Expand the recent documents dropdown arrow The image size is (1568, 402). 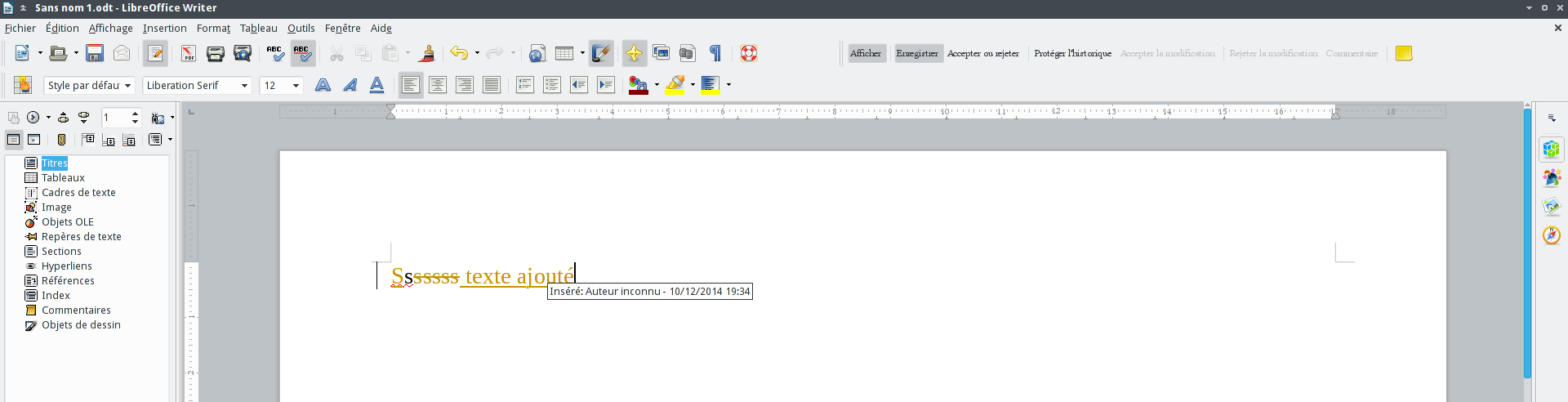click(76, 53)
